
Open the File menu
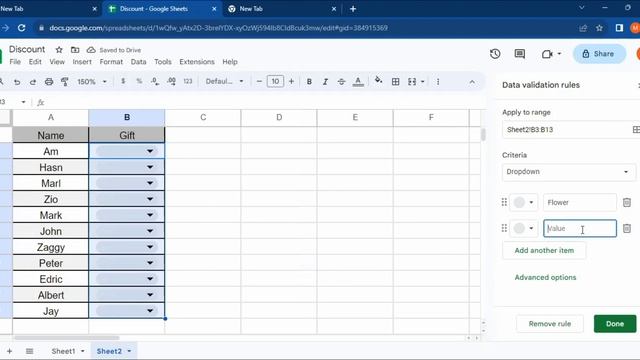15,62
